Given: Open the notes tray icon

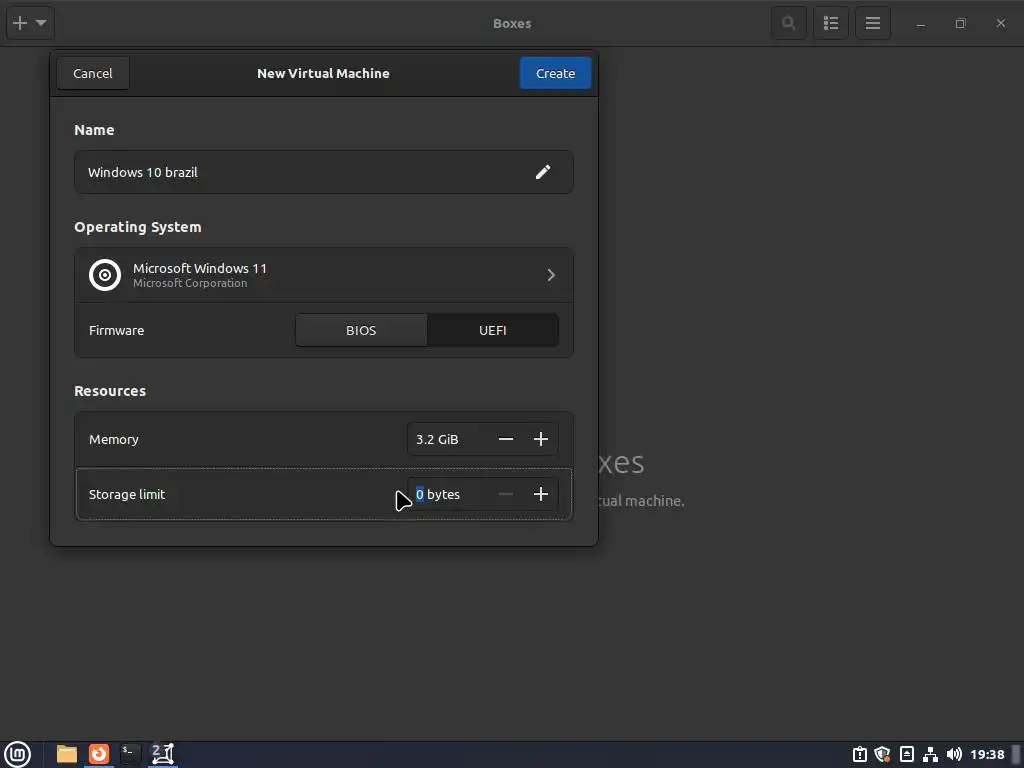Looking at the screenshot, I should (907, 754).
